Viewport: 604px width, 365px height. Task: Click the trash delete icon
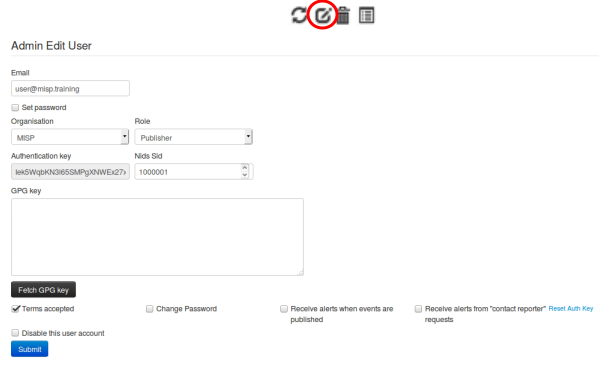[x=343, y=16]
